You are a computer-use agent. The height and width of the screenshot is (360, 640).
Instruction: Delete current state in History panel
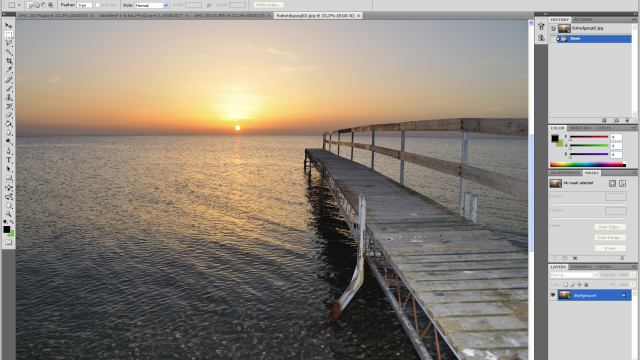(x=627, y=120)
